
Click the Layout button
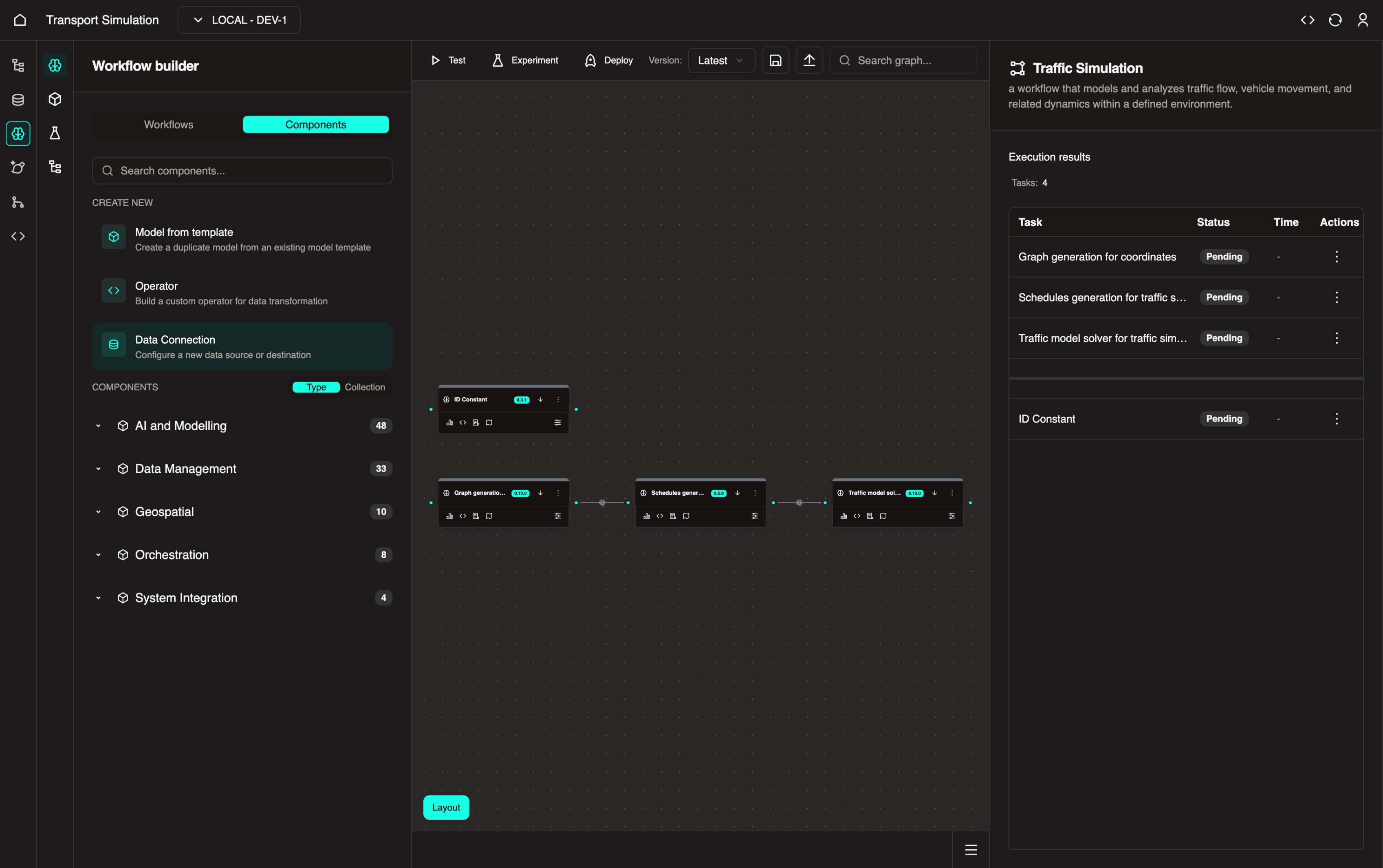446,807
